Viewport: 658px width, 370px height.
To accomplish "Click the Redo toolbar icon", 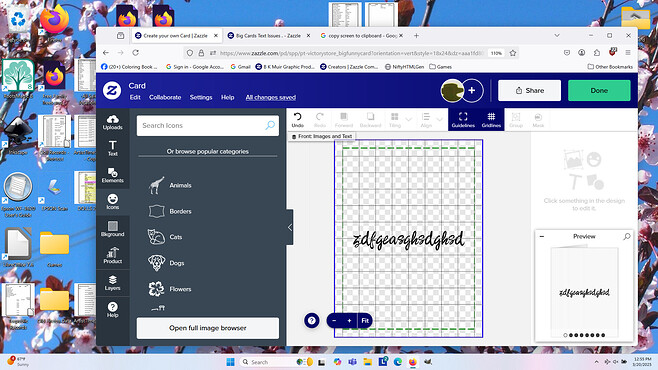I will pos(320,120).
